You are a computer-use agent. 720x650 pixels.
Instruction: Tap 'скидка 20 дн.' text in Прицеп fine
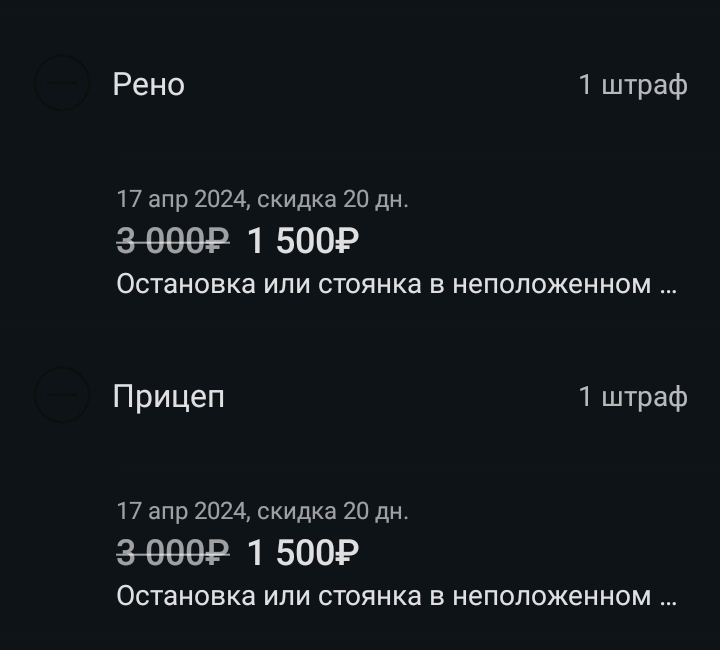333,511
